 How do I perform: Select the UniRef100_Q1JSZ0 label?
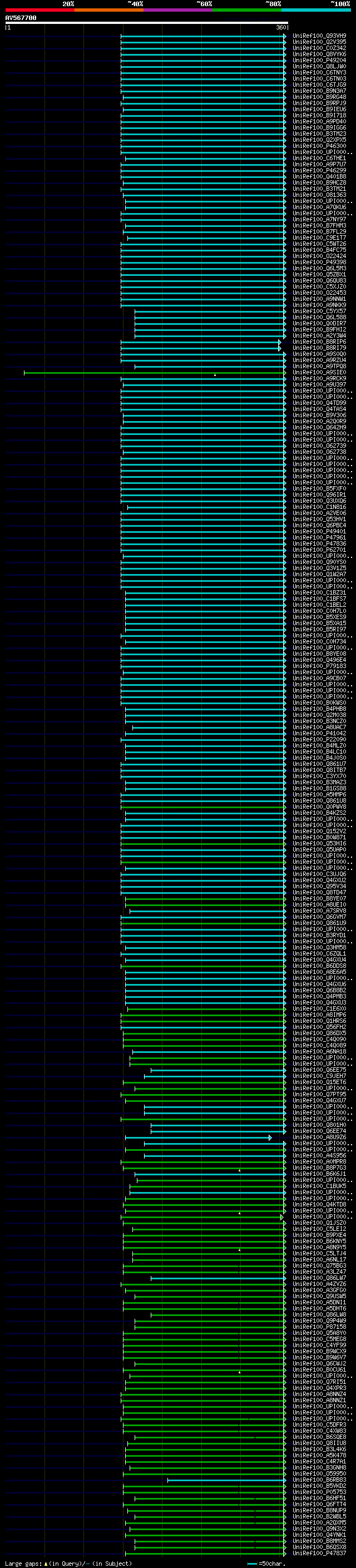[x=319, y=1223]
